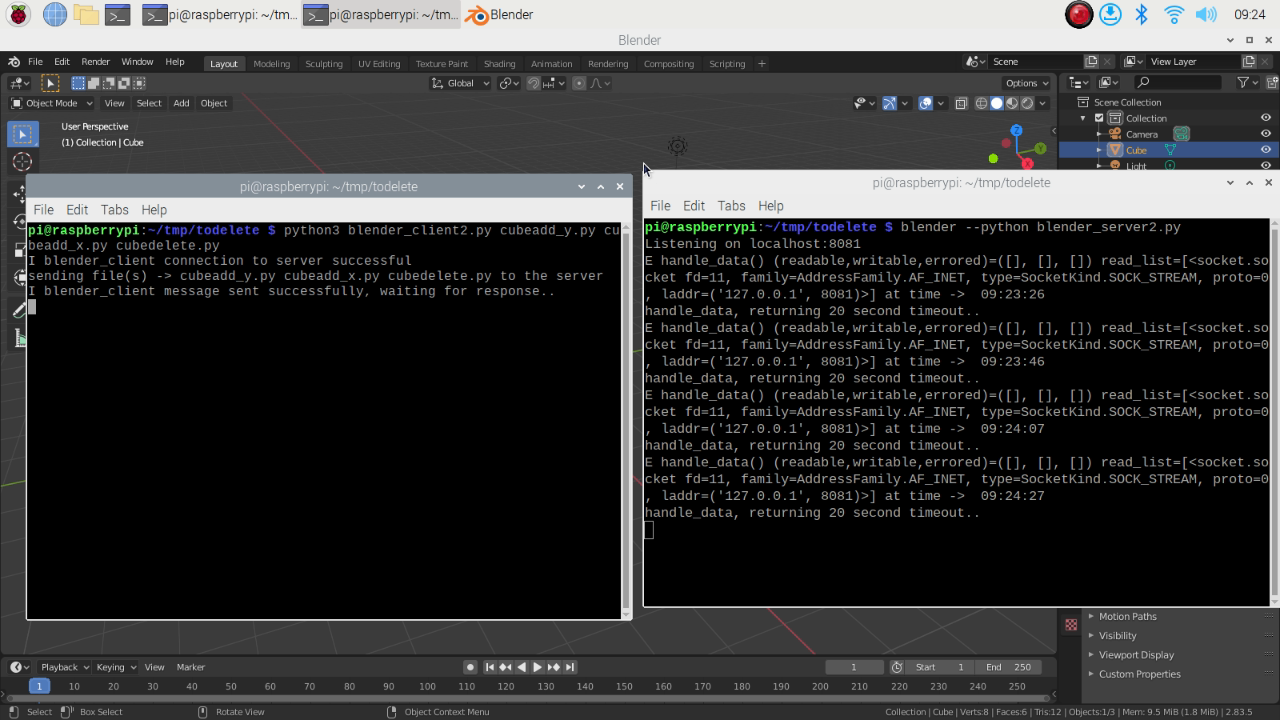This screenshot has height=720, width=1280.
Task: Hide the Cube with eye icon
Action: (1265, 150)
